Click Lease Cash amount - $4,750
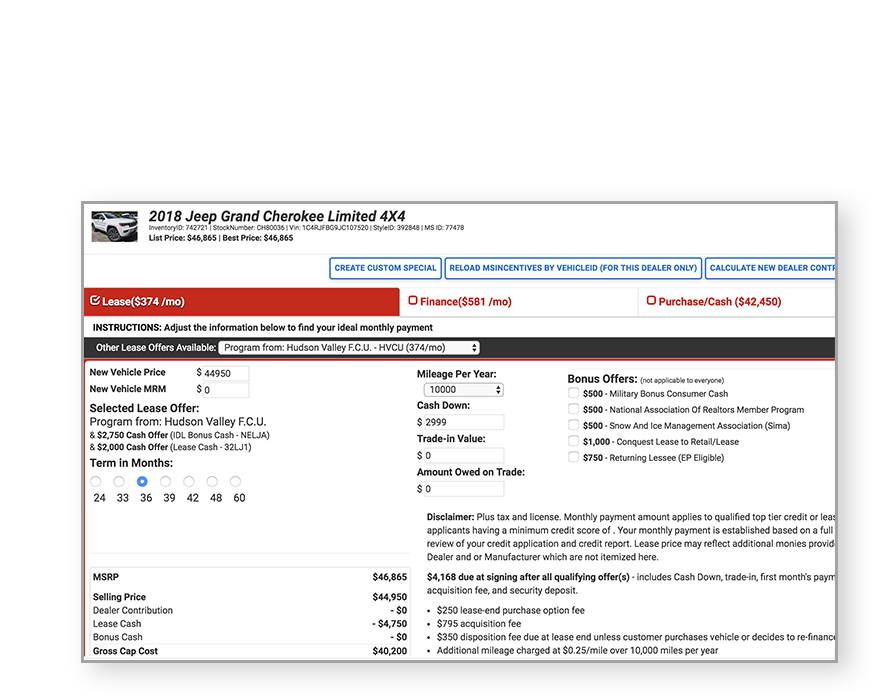 coord(390,624)
